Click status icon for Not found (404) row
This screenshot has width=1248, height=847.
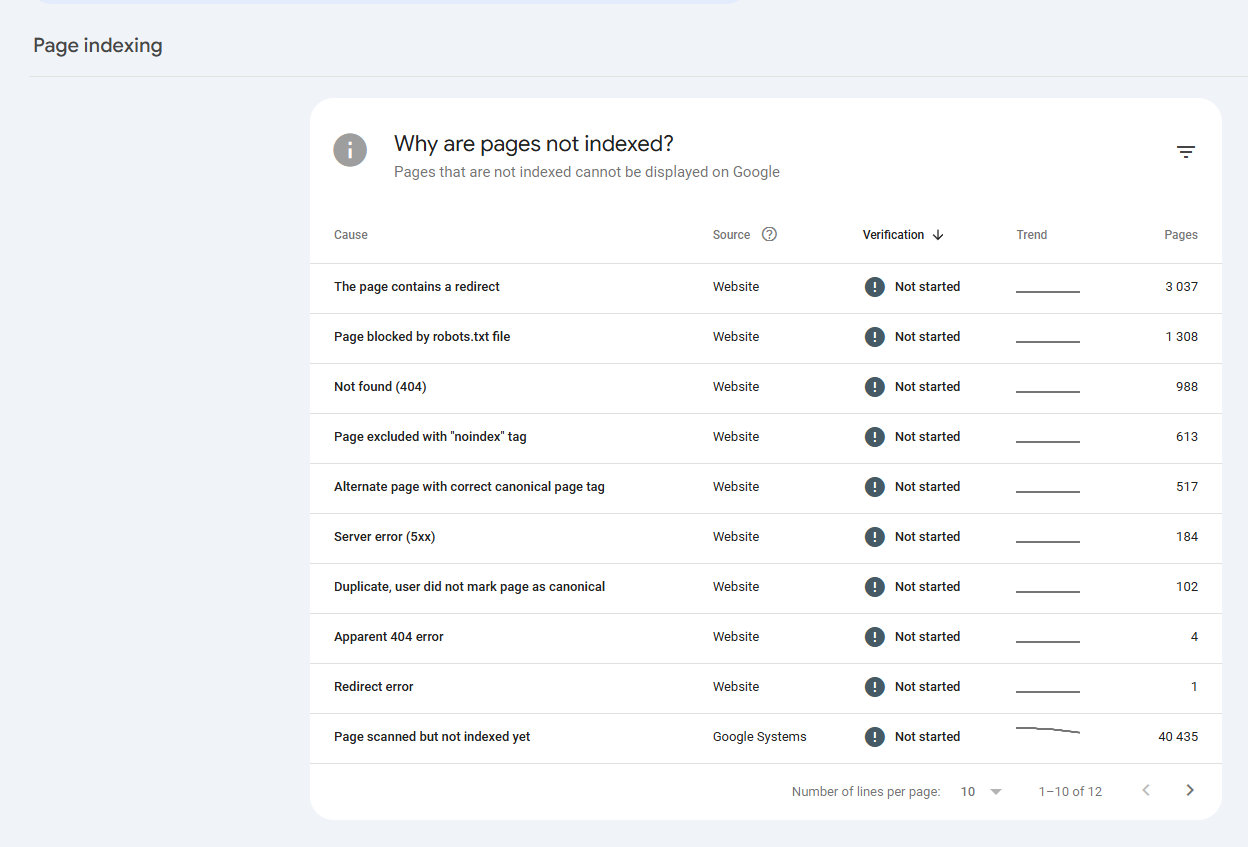(875, 387)
